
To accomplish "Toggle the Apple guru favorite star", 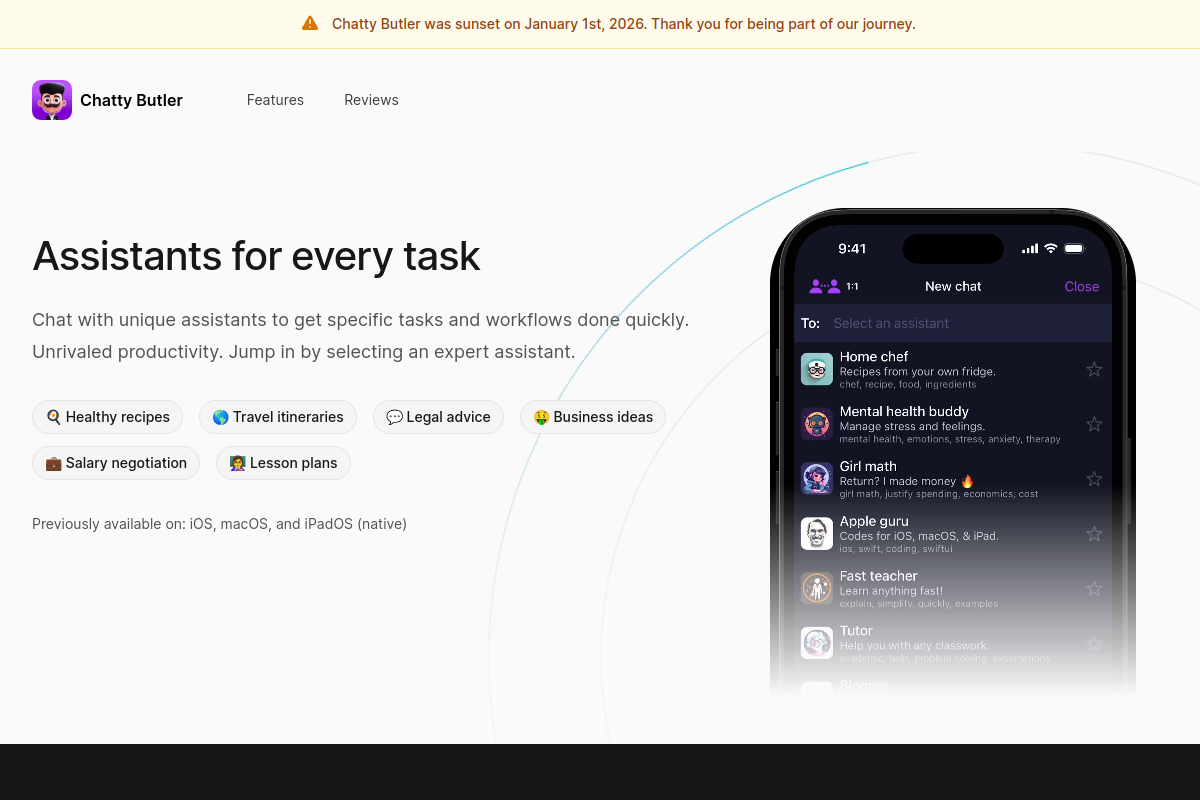I will coord(1094,534).
